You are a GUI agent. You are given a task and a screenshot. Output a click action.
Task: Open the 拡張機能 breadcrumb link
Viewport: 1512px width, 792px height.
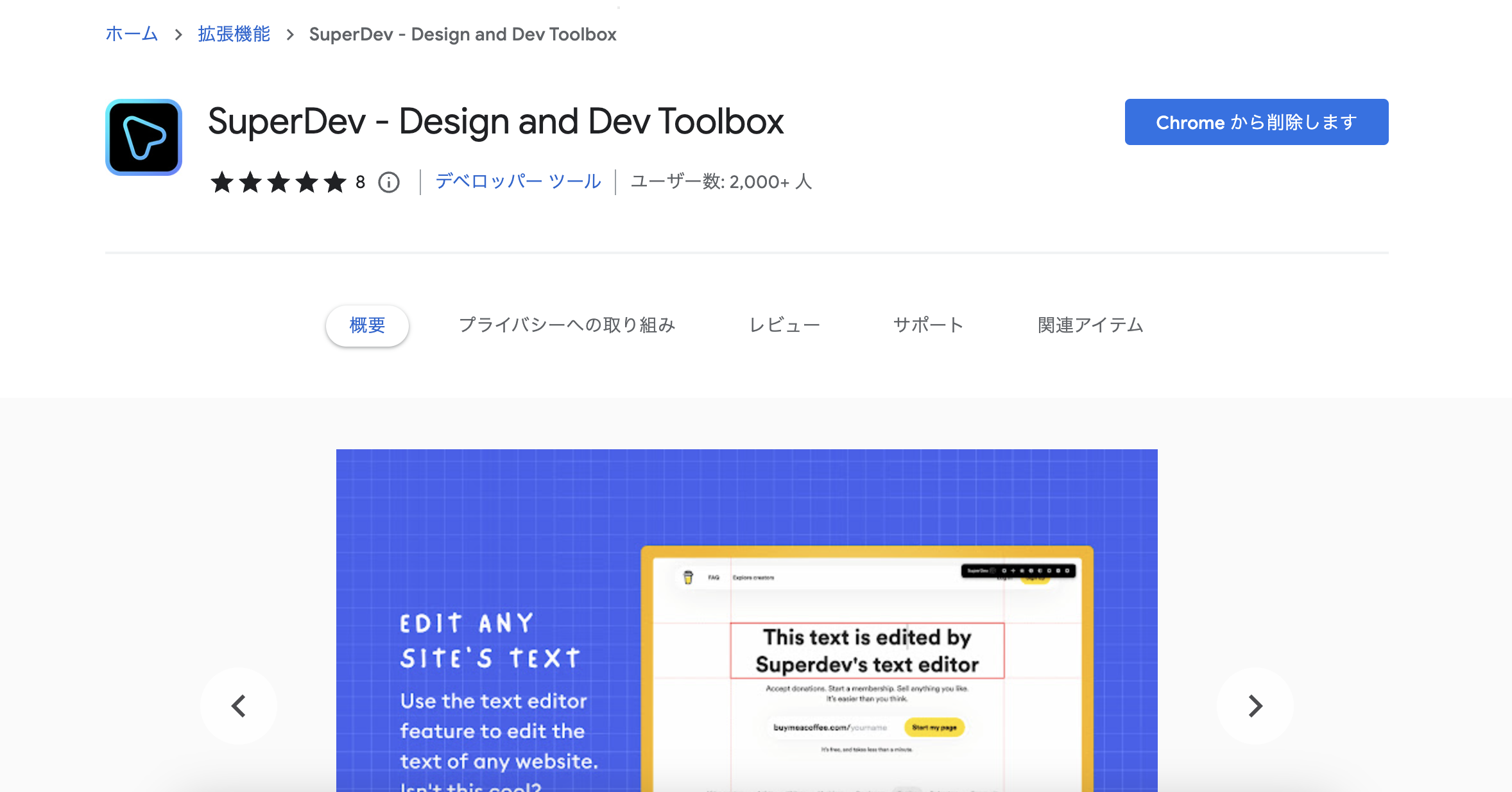point(234,34)
